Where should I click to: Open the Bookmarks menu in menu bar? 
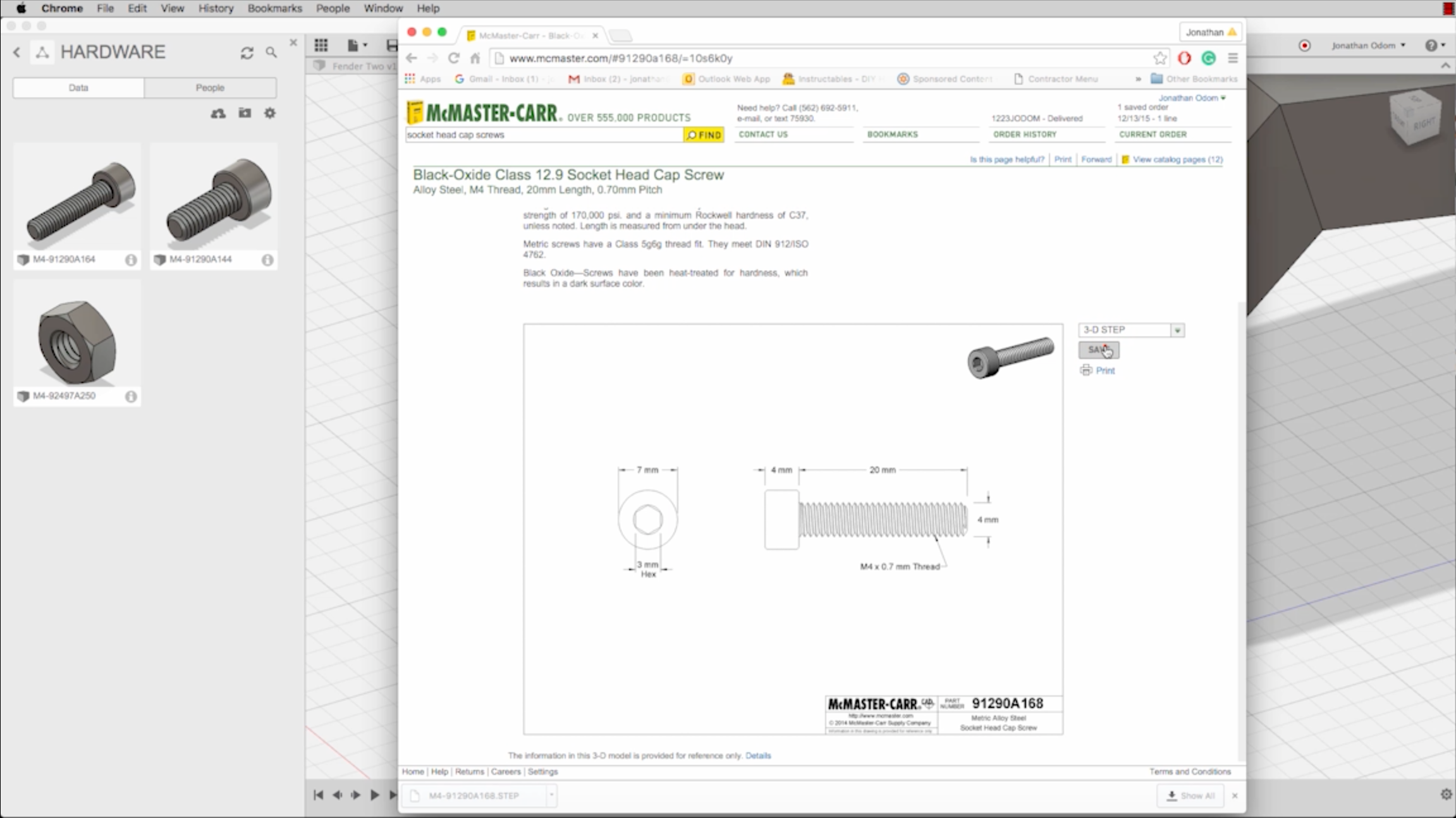pos(274,8)
